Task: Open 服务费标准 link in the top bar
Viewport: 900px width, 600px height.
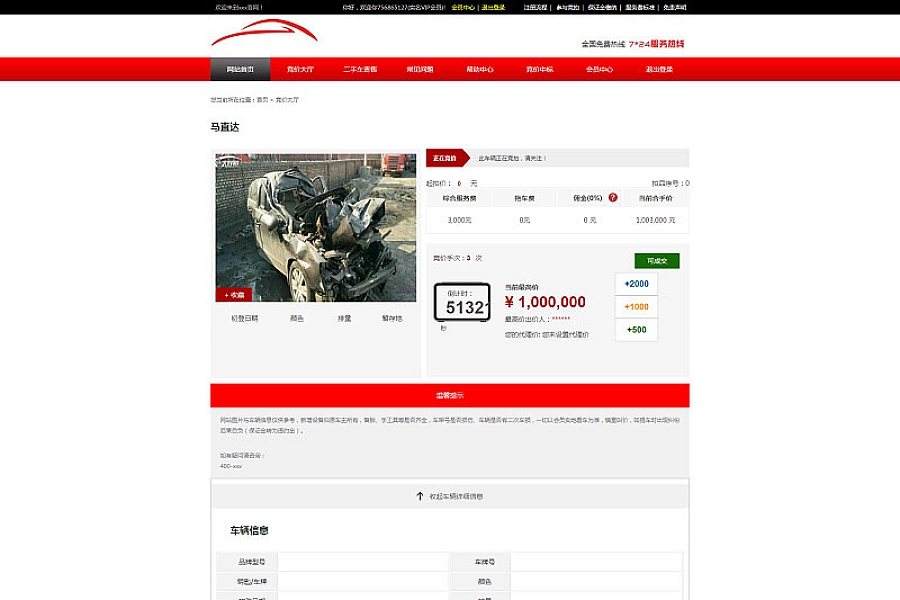Action: pyautogui.click(x=640, y=7)
